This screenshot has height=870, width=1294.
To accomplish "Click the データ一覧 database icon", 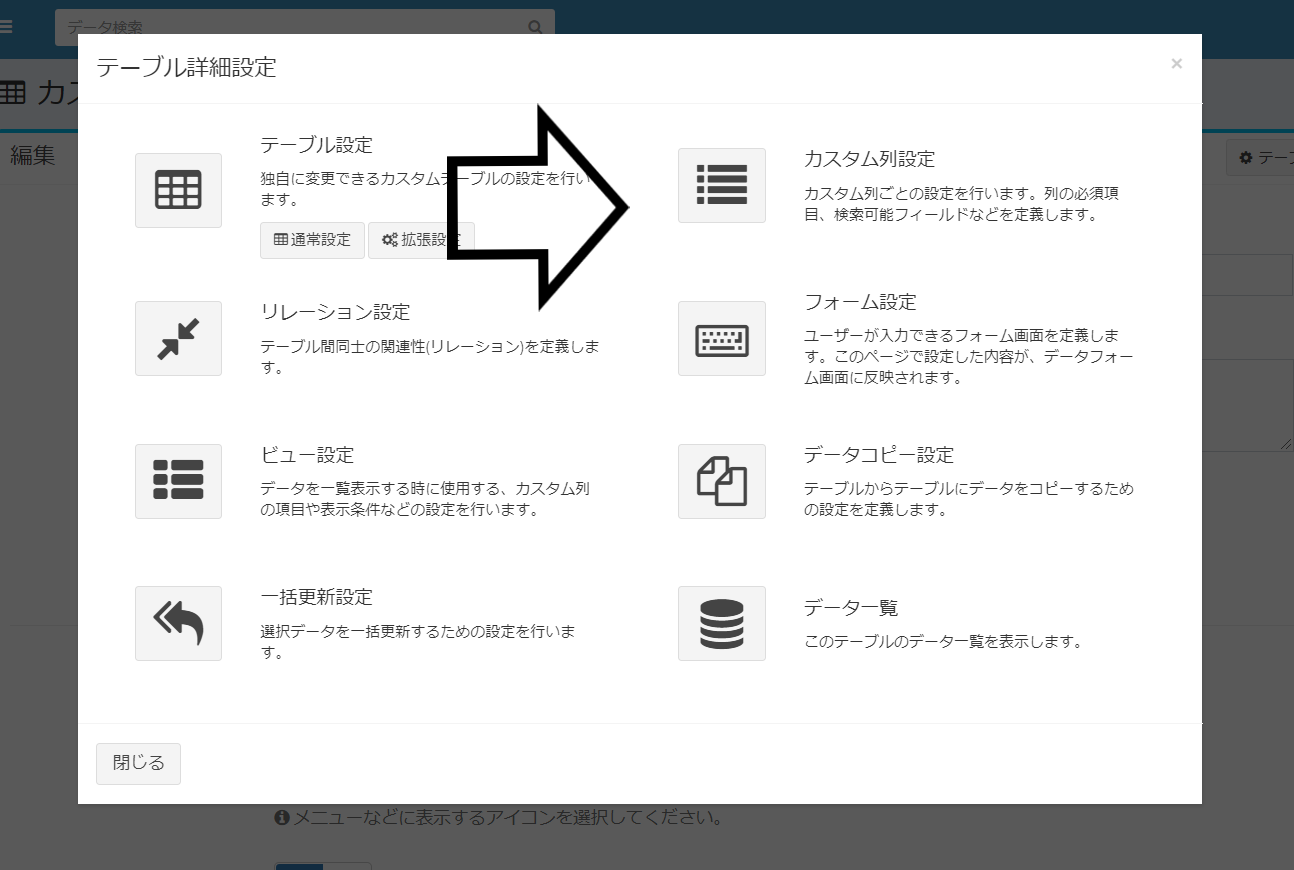I will (x=721, y=623).
